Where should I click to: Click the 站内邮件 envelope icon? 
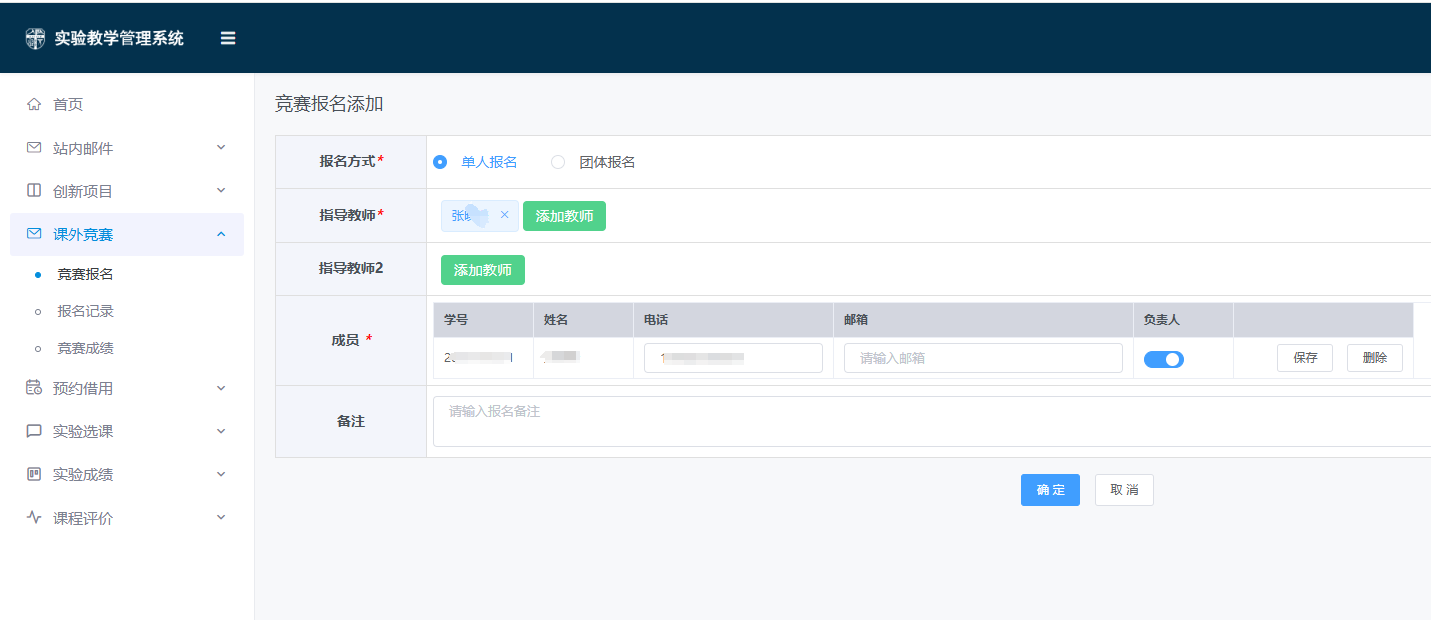[x=33, y=146]
